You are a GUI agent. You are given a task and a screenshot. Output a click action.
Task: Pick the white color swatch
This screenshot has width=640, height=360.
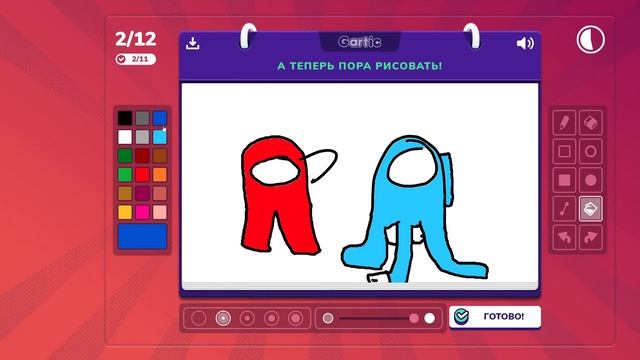coord(125,137)
